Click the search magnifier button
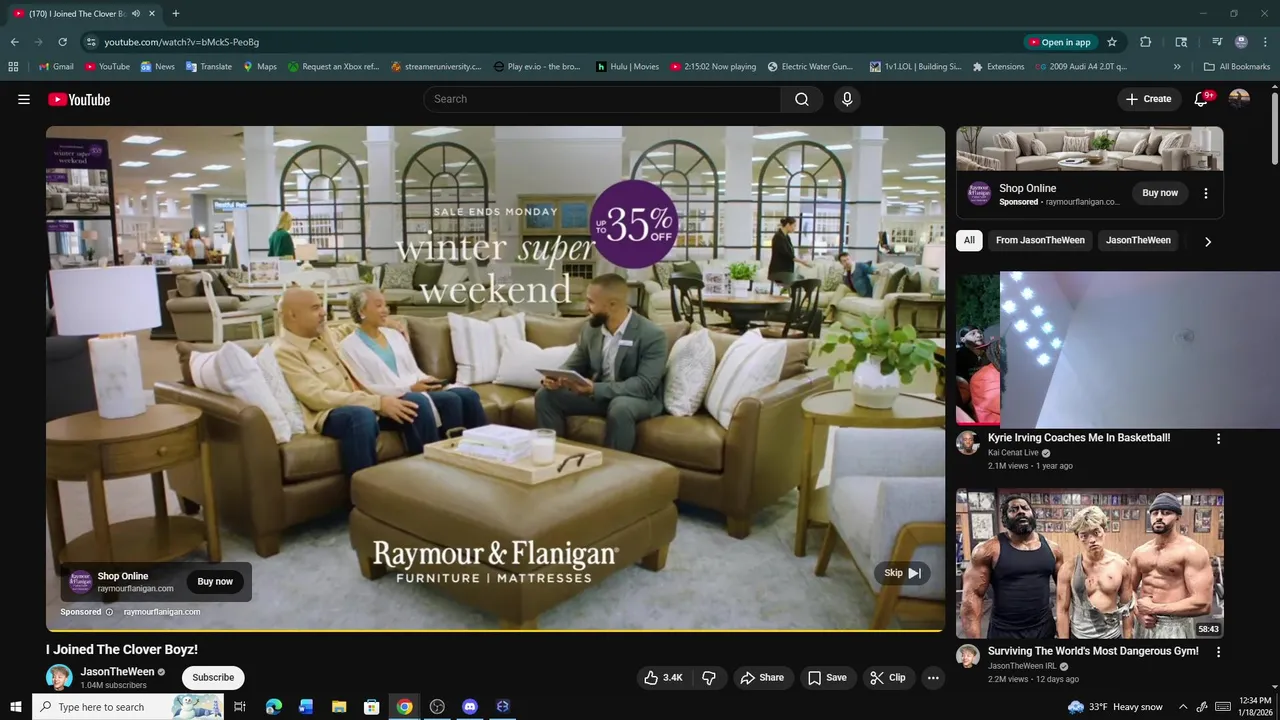 click(802, 99)
